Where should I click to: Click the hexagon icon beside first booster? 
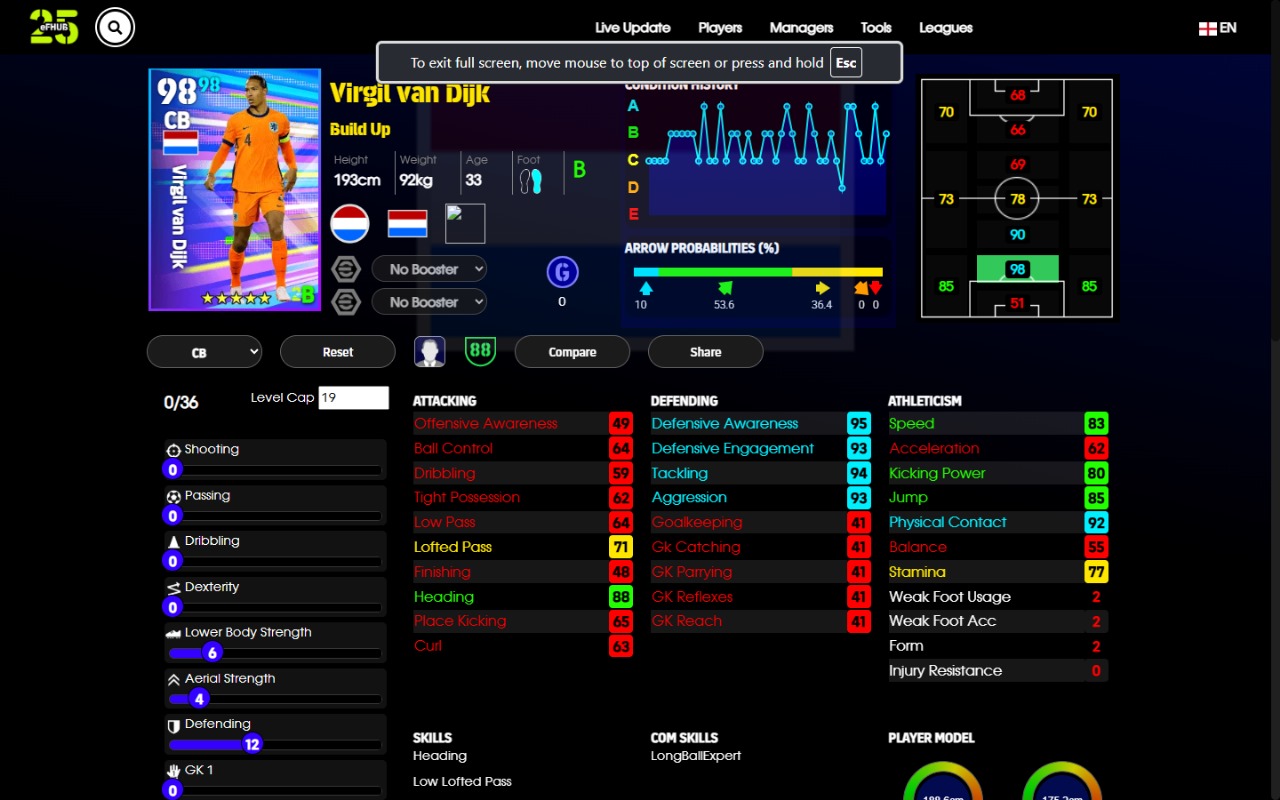pos(346,269)
